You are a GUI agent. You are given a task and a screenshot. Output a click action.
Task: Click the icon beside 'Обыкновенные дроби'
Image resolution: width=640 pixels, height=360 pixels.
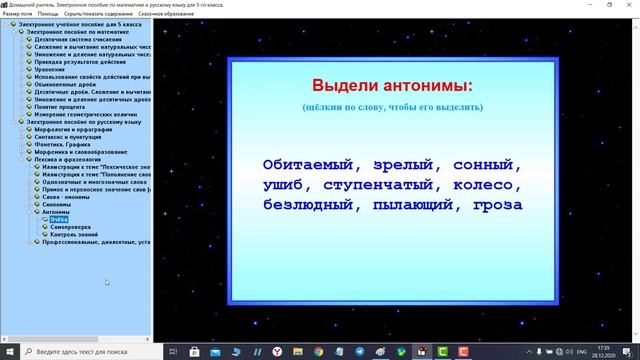pos(29,84)
